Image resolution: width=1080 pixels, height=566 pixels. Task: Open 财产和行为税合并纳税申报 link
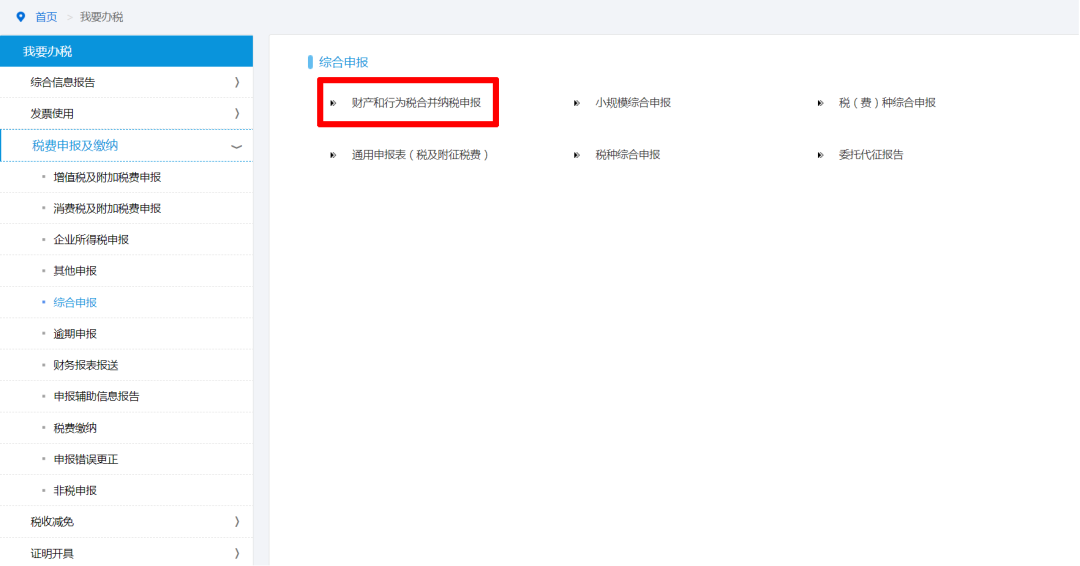[x=416, y=103]
